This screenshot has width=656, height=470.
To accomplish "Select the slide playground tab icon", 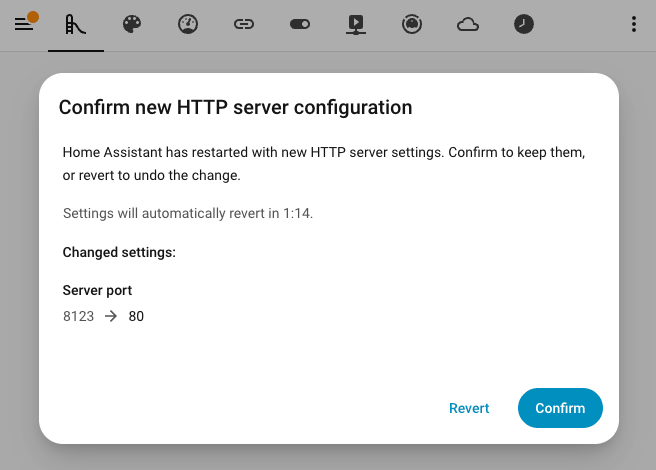I will [x=76, y=24].
